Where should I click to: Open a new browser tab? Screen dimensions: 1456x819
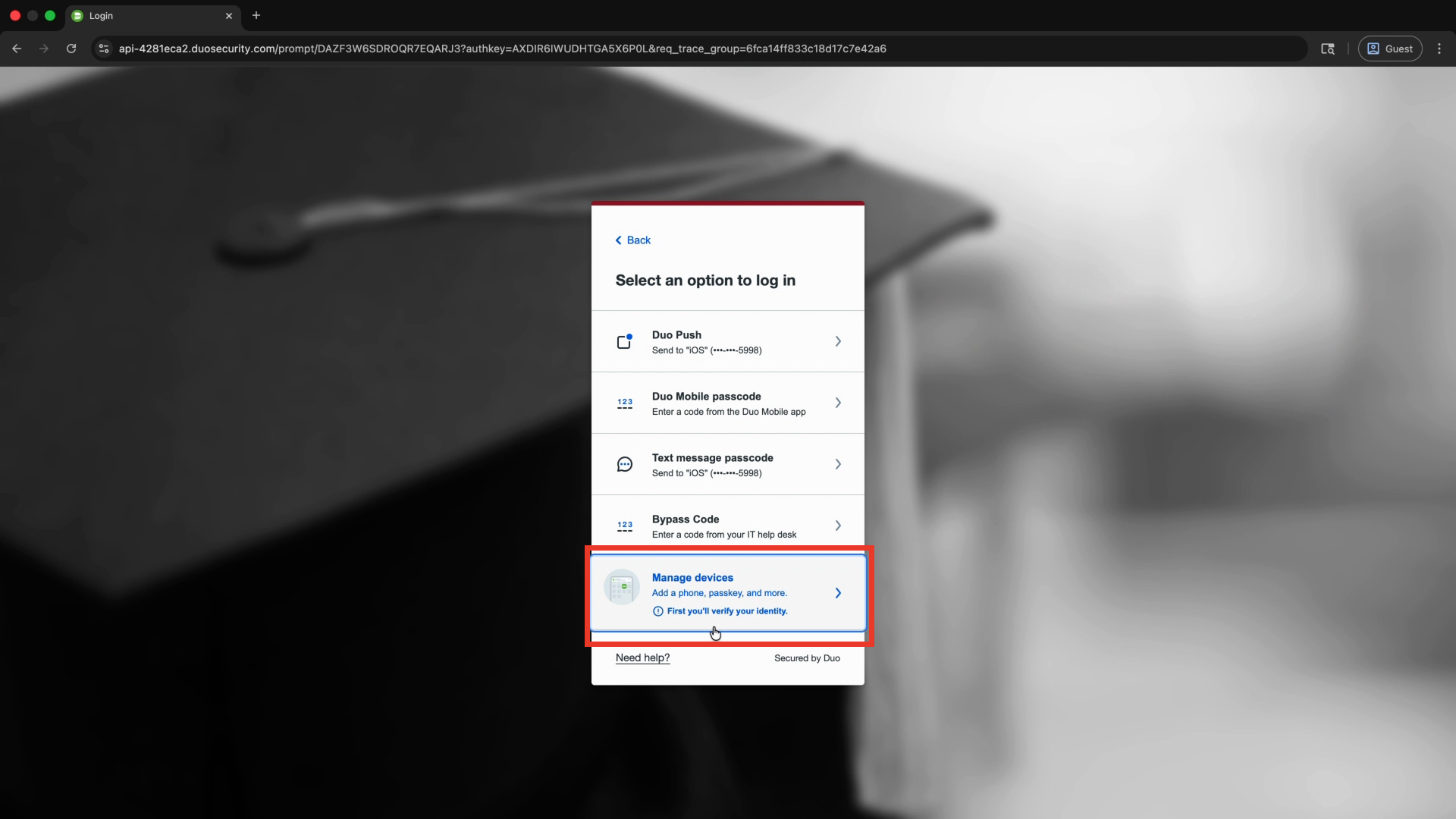(256, 15)
